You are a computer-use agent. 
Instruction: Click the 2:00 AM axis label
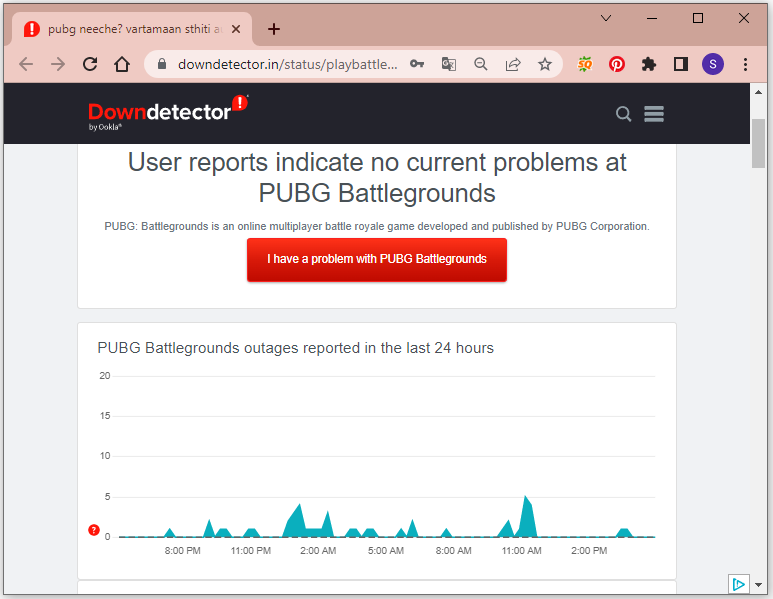pyautogui.click(x=318, y=551)
